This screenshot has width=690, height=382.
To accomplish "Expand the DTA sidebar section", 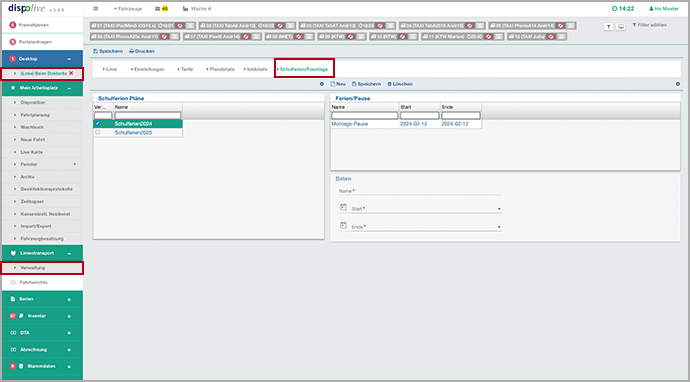I will (69, 333).
